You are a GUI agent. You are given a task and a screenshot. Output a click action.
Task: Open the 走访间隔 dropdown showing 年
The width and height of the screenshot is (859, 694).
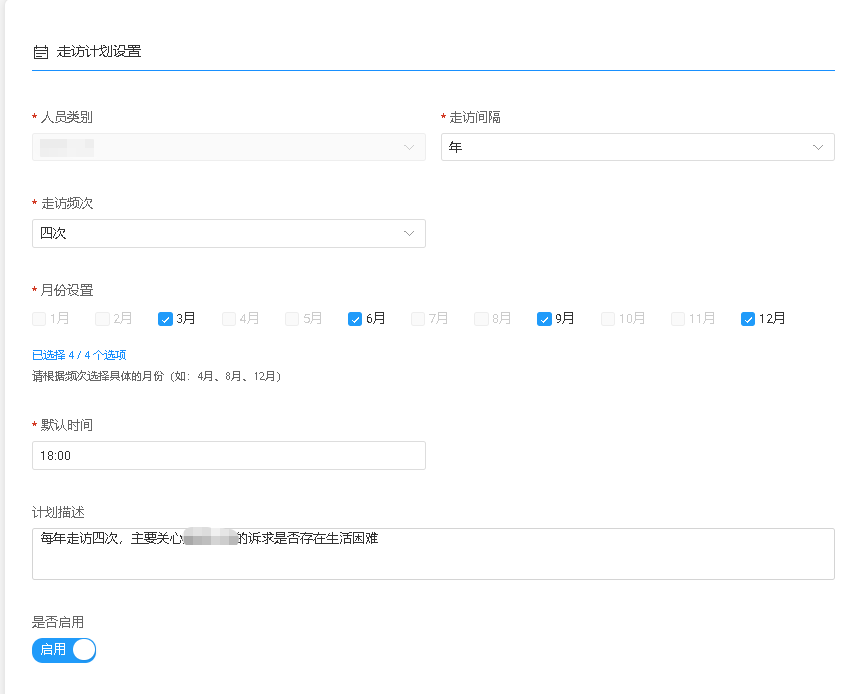pos(636,146)
